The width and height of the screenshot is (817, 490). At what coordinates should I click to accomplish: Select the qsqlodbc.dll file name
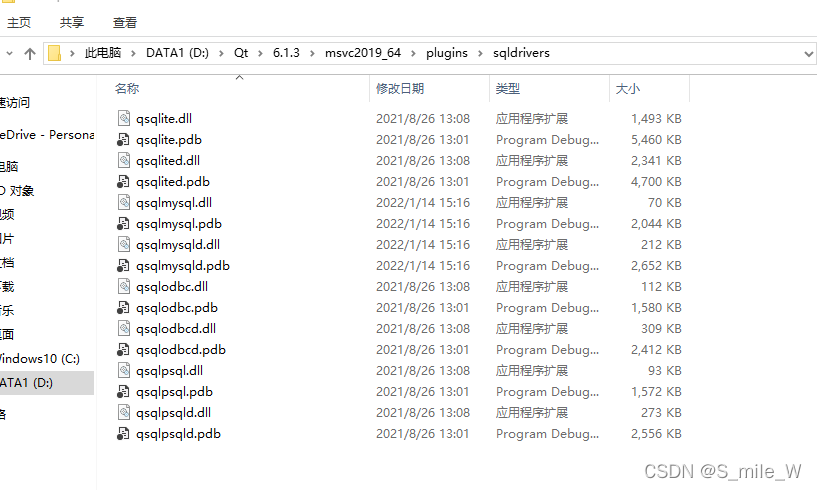172,287
